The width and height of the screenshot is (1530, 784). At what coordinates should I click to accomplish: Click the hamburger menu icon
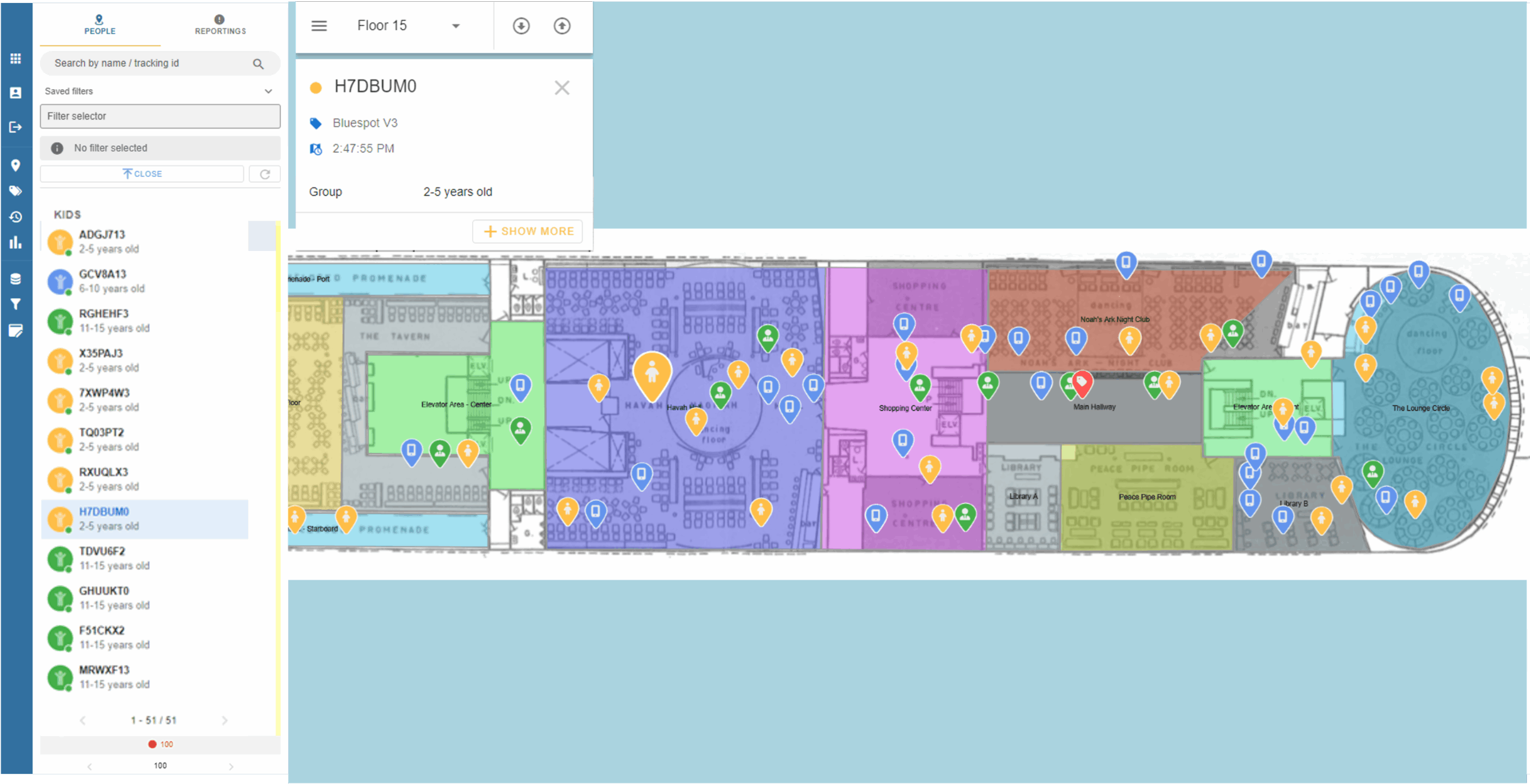(319, 26)
